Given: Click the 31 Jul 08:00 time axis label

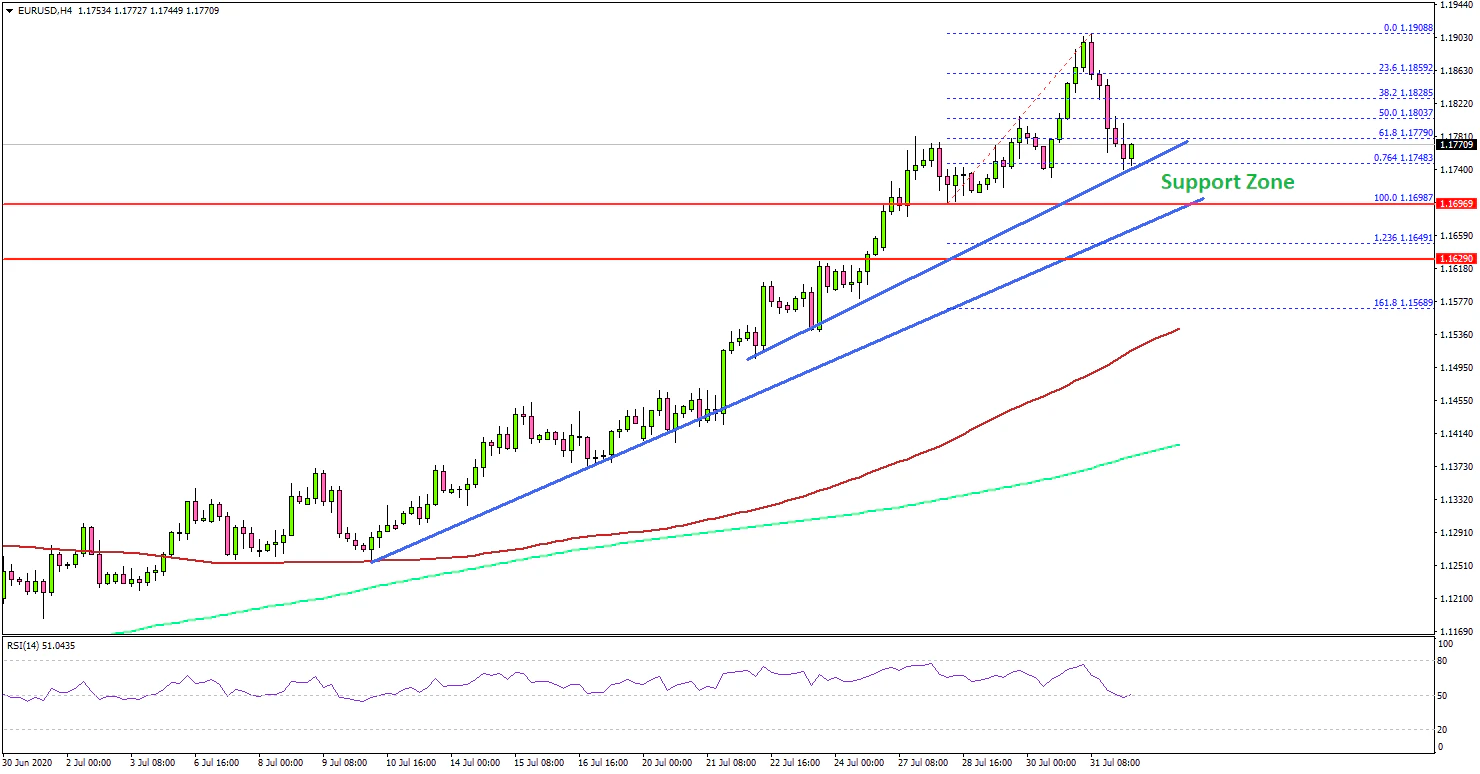Looking at the screenshot, I should click(1113, 762).
